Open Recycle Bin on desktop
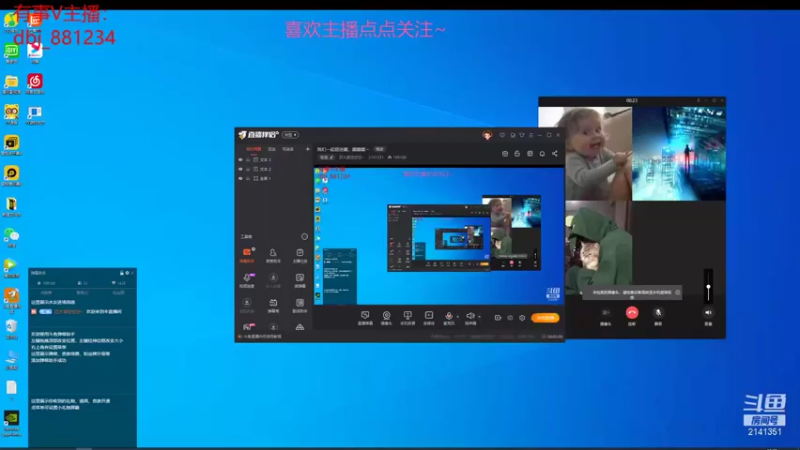The image size is (800, 450). [x=11, y=329]
